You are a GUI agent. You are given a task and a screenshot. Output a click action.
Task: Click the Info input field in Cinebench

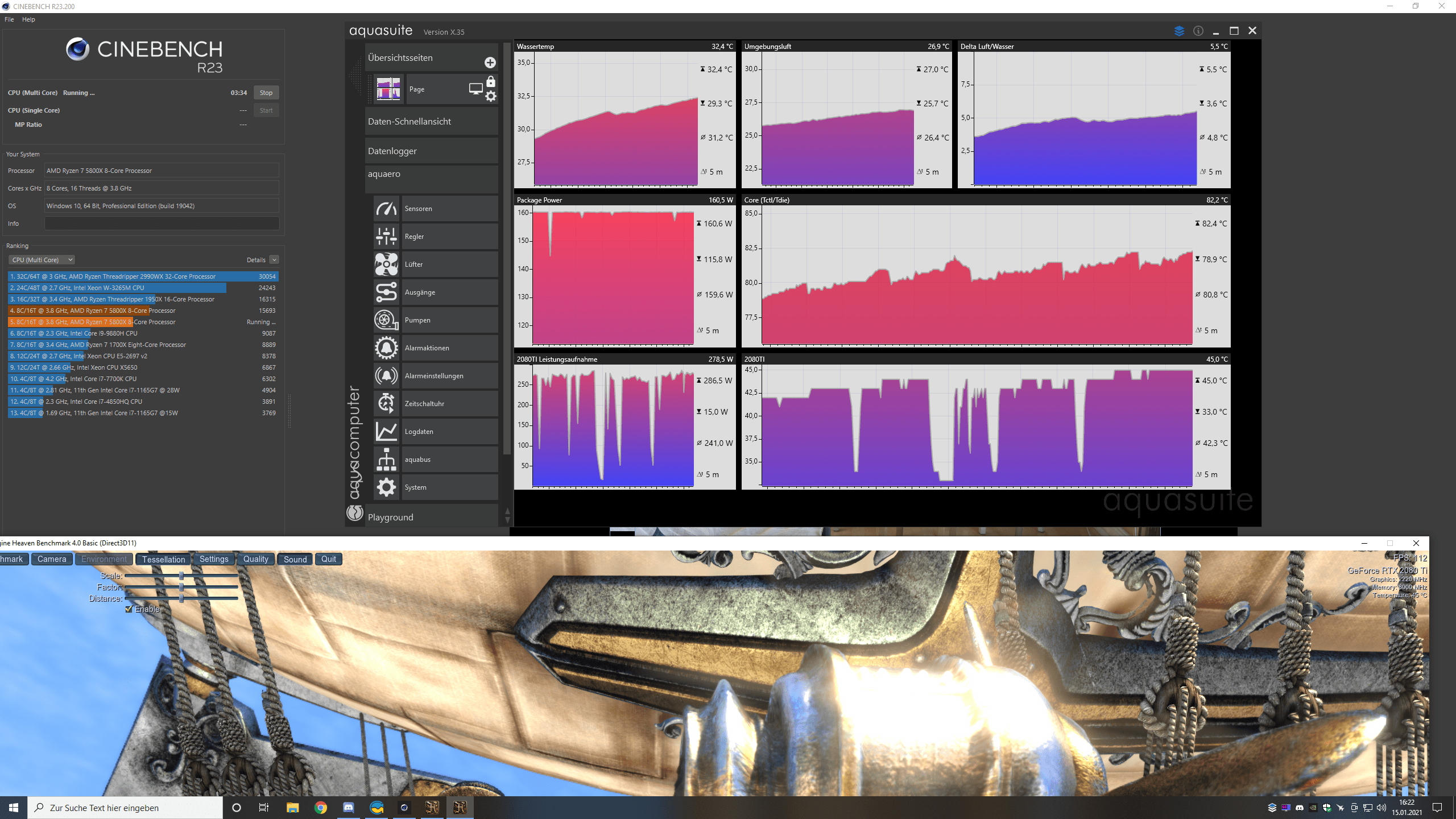click(x=162, y=224)
